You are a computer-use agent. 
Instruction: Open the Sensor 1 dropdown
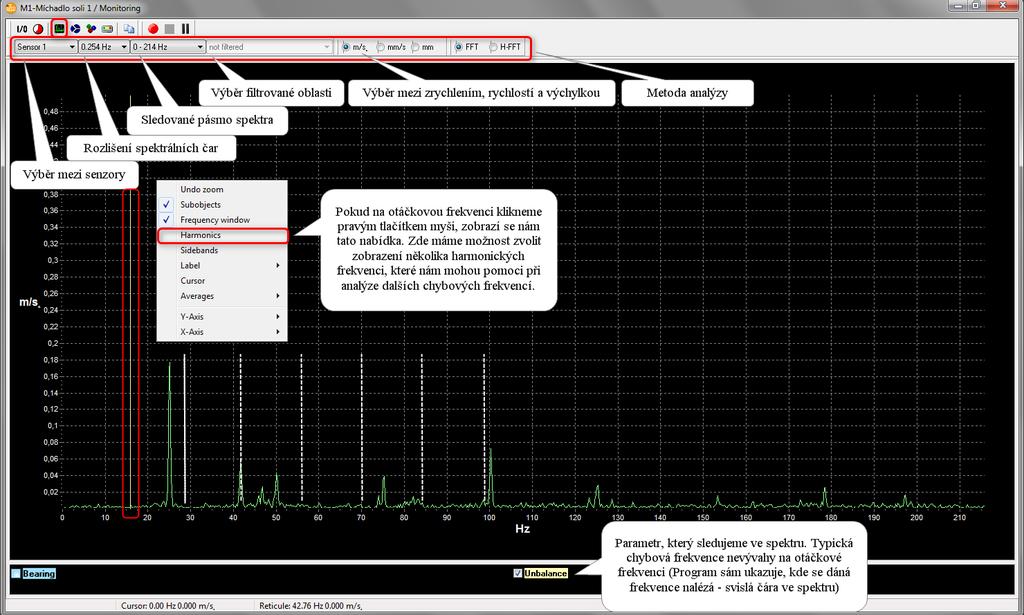[x=46, y=47]
